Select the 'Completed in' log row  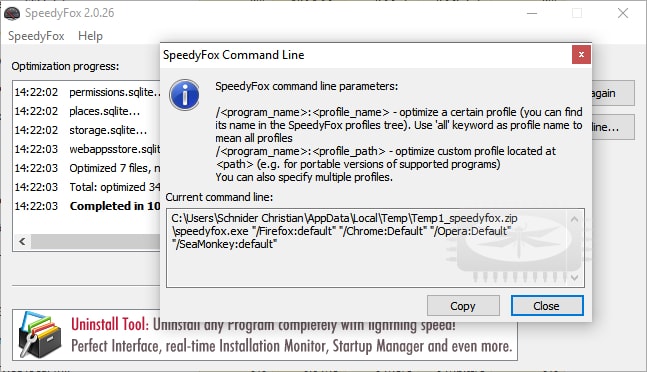(x=87, y=206)
